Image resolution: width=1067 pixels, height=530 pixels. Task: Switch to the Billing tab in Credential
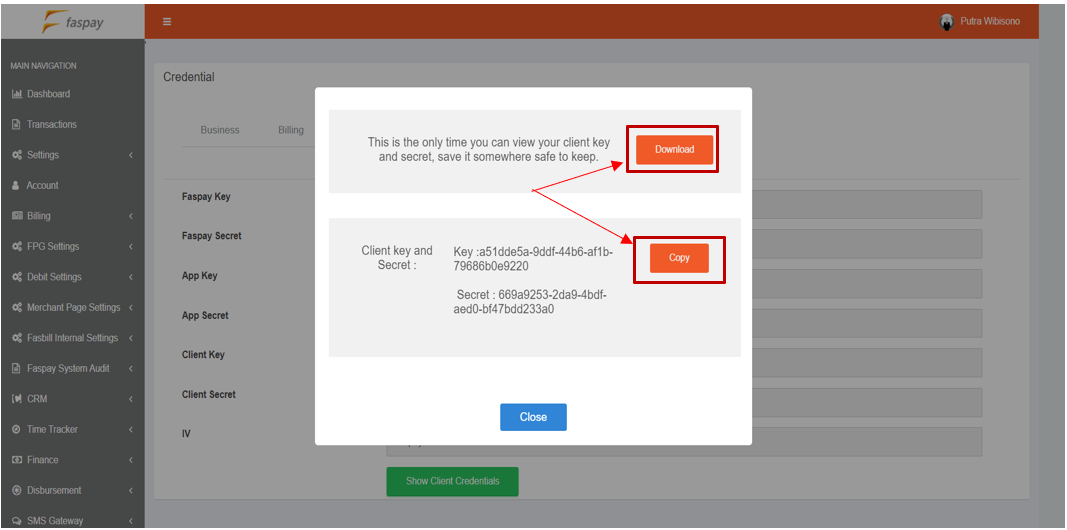coord(291,130)
